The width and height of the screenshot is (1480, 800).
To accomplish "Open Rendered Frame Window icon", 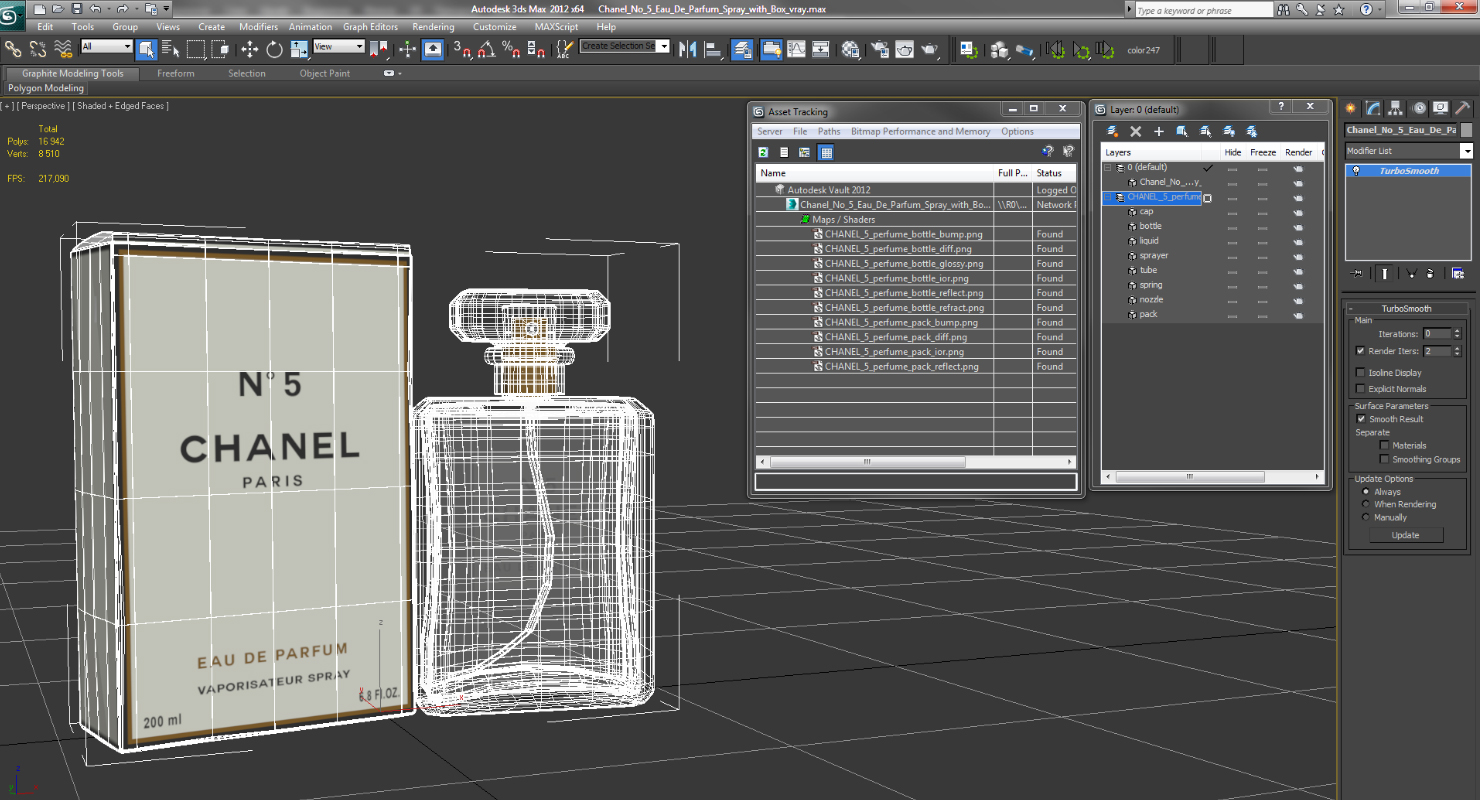I will [x=905, y=48].
